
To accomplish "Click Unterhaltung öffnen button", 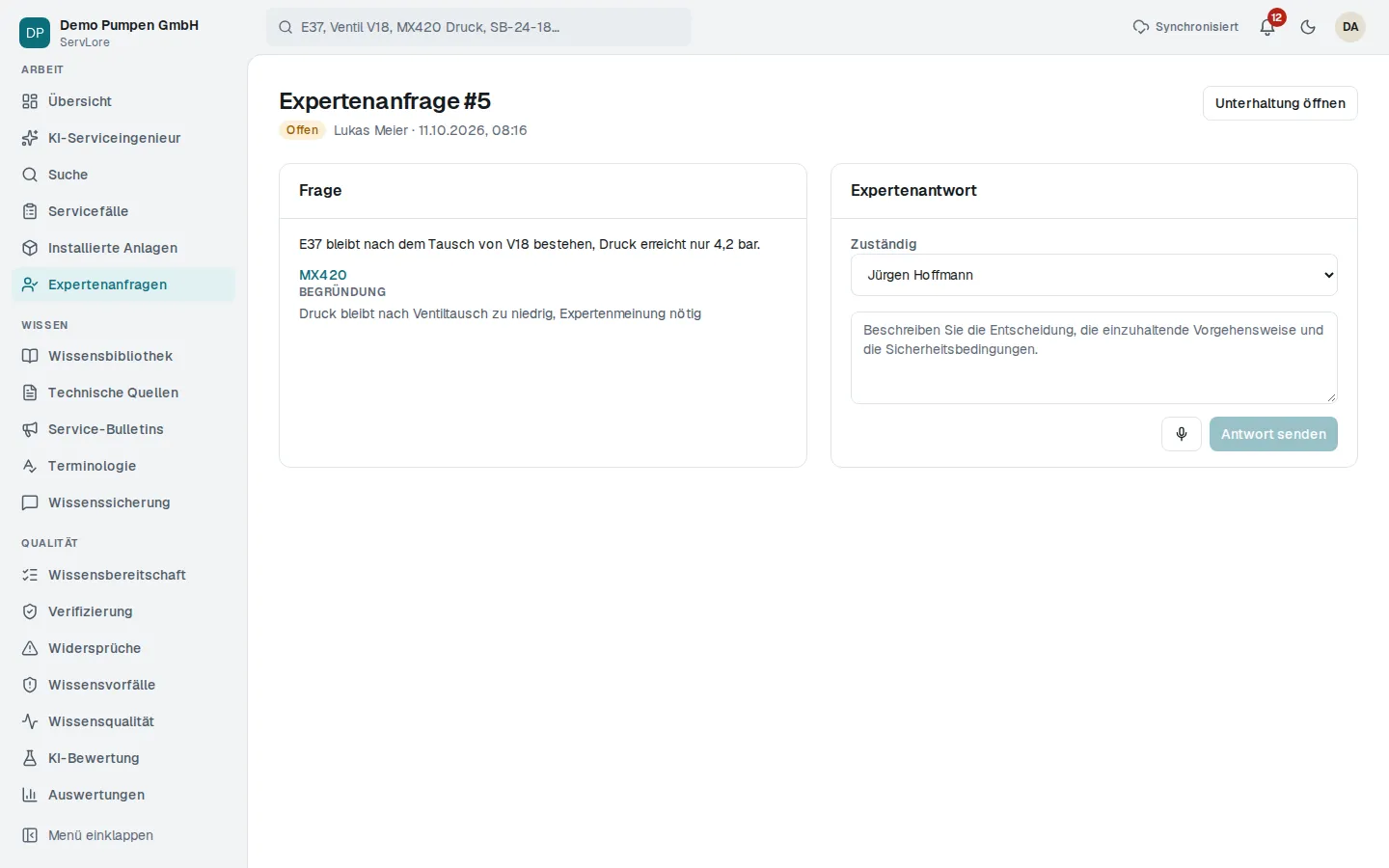I will pos(1280,103).
